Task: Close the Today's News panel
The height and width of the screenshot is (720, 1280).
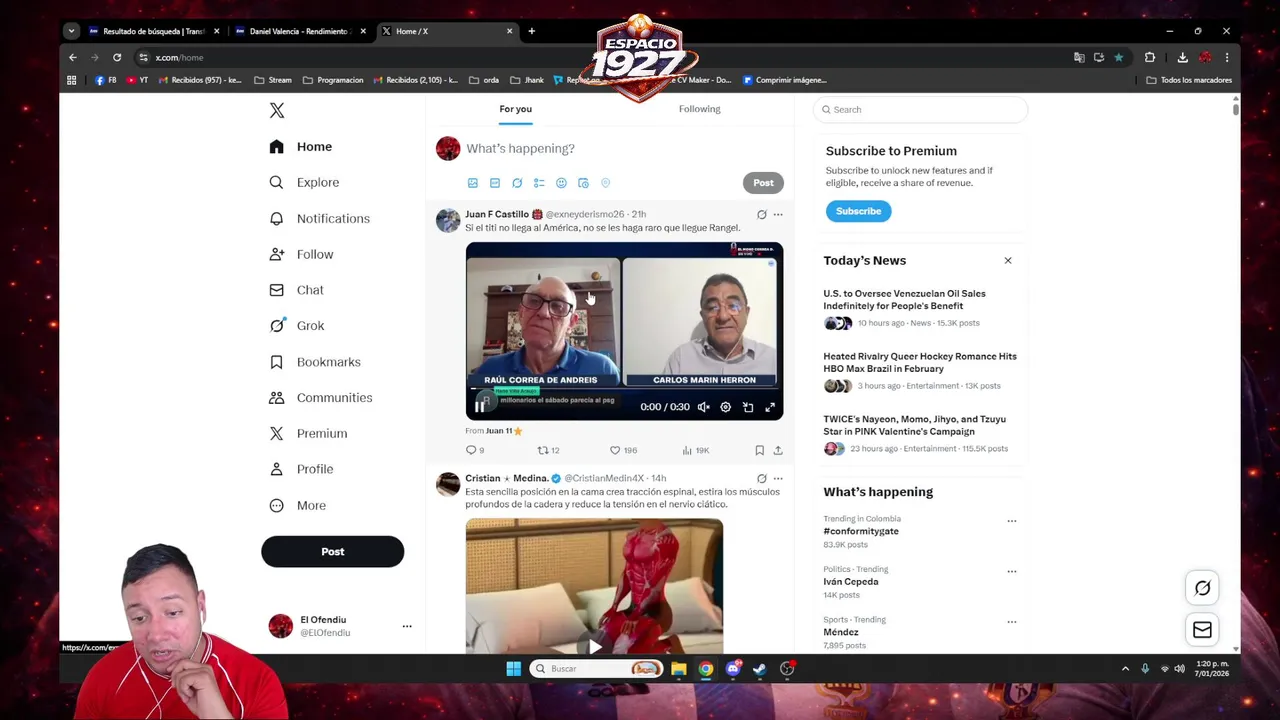Action: 1008,260
